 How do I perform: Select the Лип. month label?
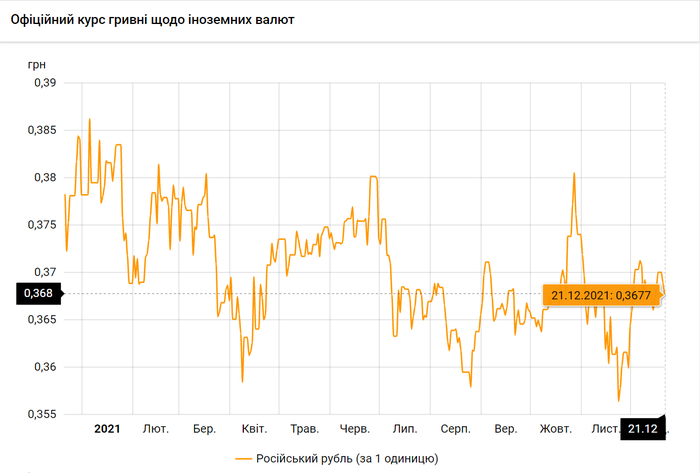pos(405,429)
